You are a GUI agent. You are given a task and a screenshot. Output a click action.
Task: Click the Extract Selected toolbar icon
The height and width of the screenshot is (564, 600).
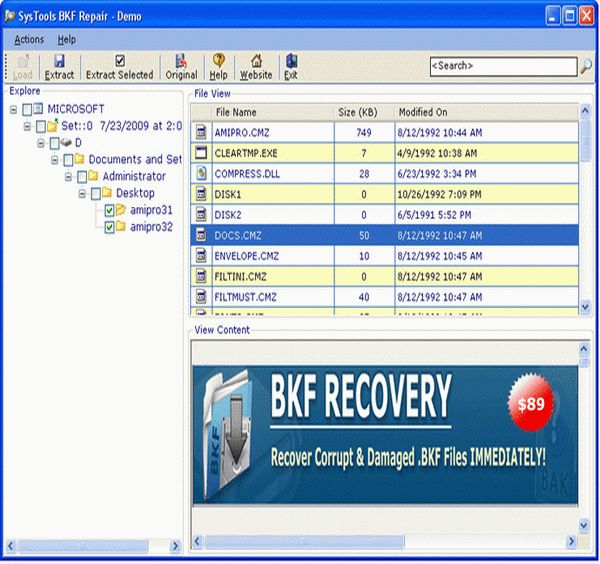click(120, 60)
